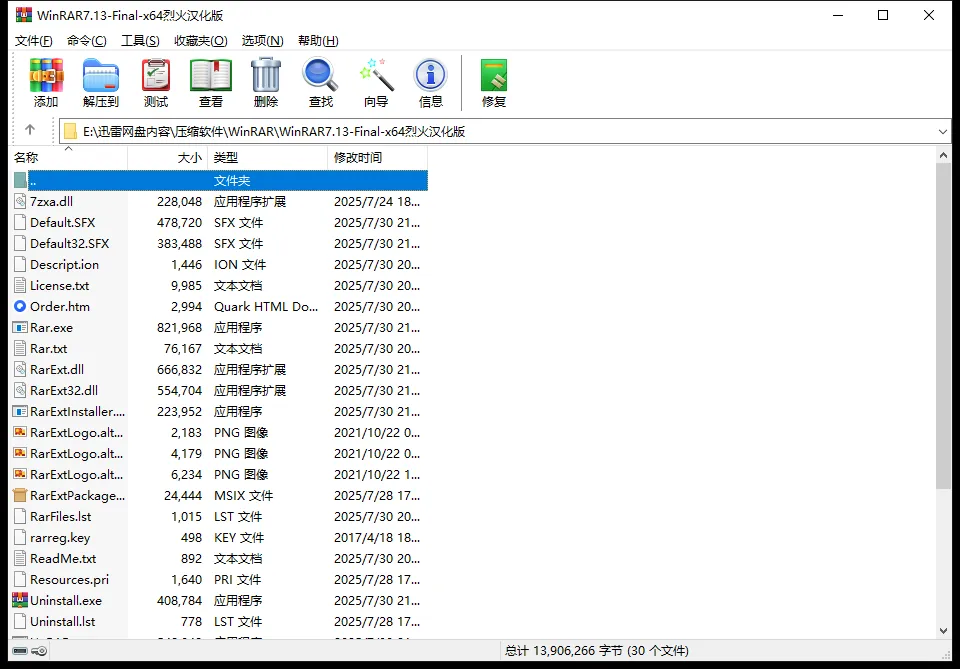This screenshot has height=669, width=960.
Task: Click the Quark HTML Do... type cell
Action: point(266,307)
